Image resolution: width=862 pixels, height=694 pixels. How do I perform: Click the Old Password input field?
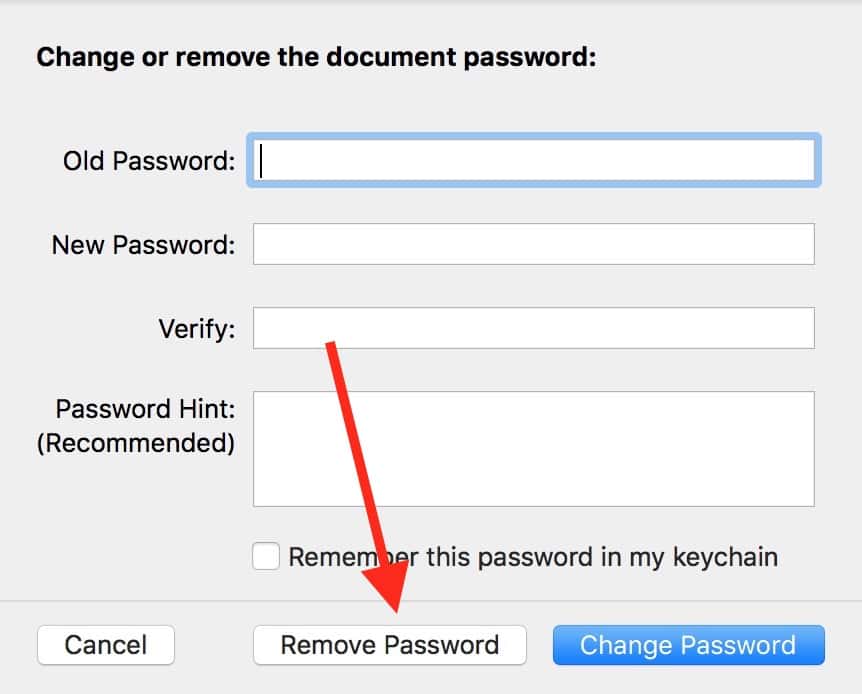pyautogui.click(x=533, y=160)
